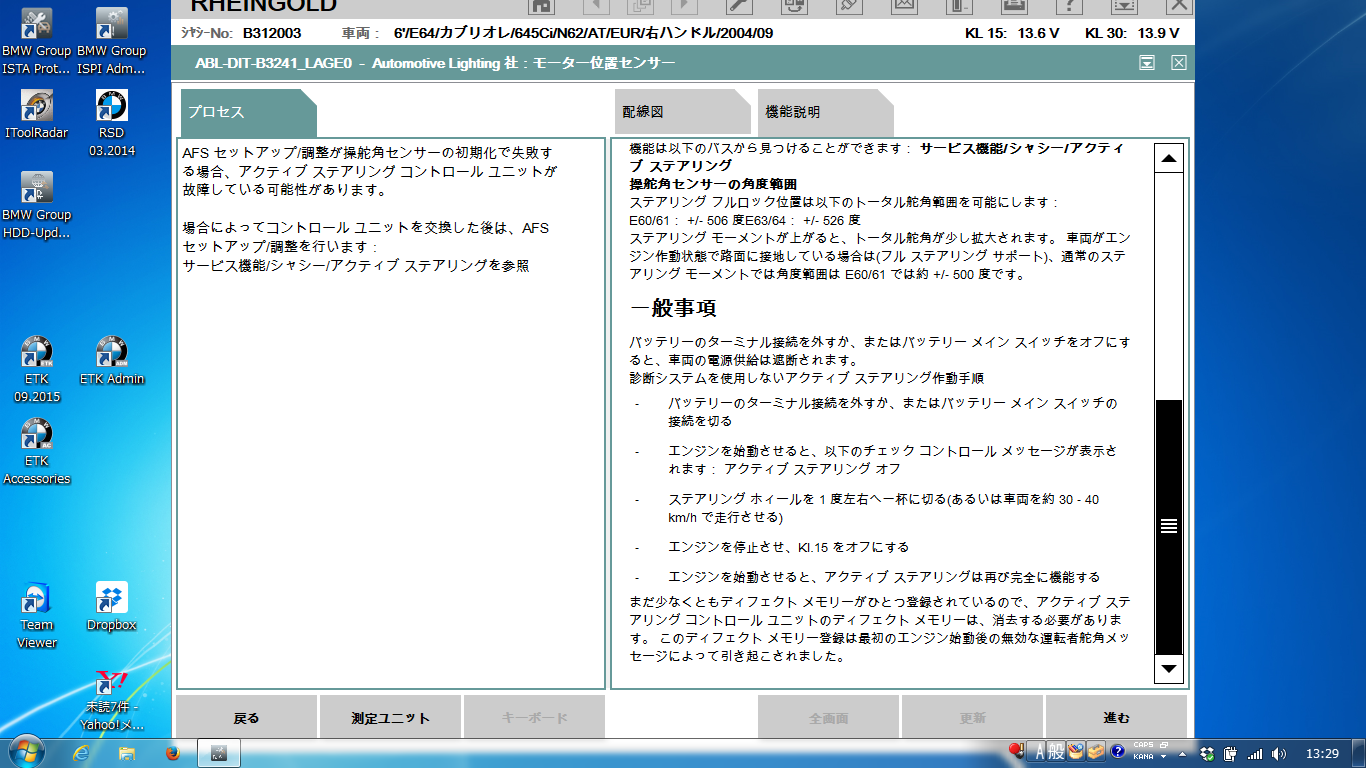Show hidden system tray icons

coord(1183,753)
